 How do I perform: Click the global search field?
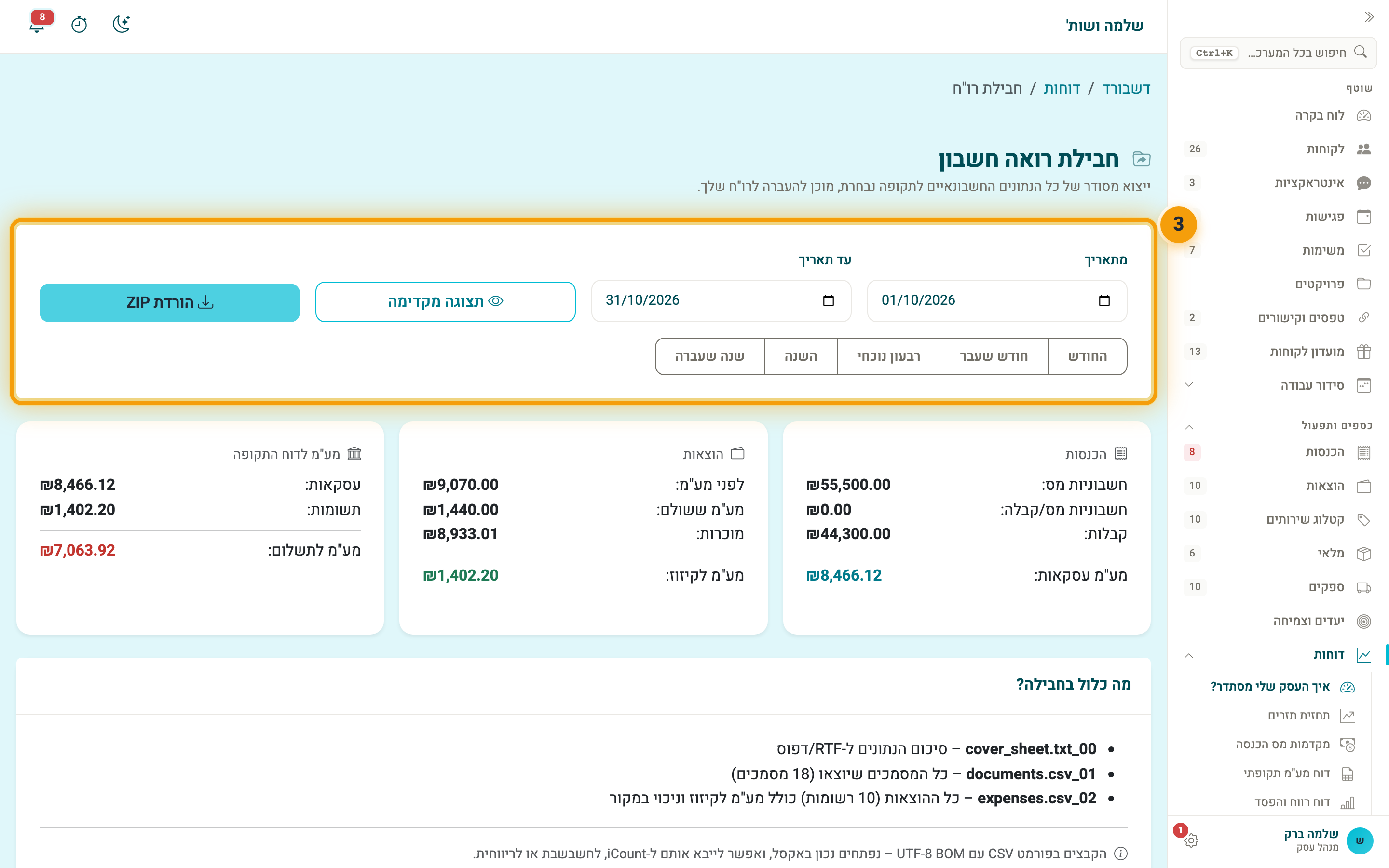[1278, 53]
